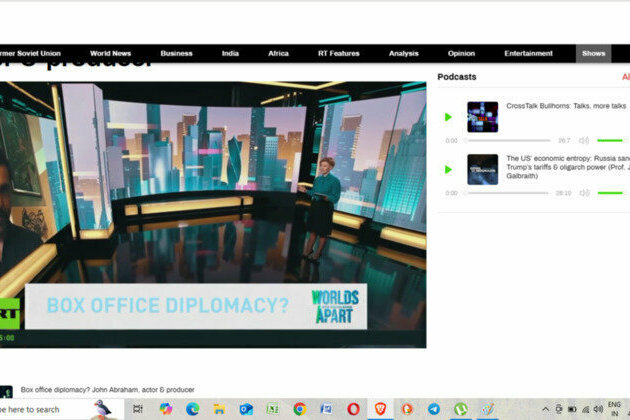Launch Copilot from the taskbar
Image resolution: width=630 pixels, height=420 pixels.
[166, 409]
